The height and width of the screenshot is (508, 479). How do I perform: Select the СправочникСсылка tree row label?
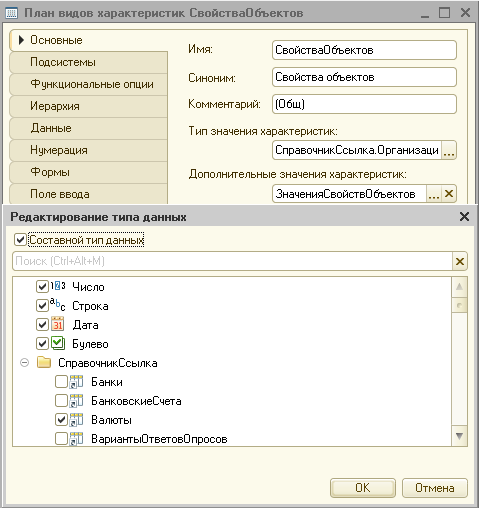(x=108, y=363)
